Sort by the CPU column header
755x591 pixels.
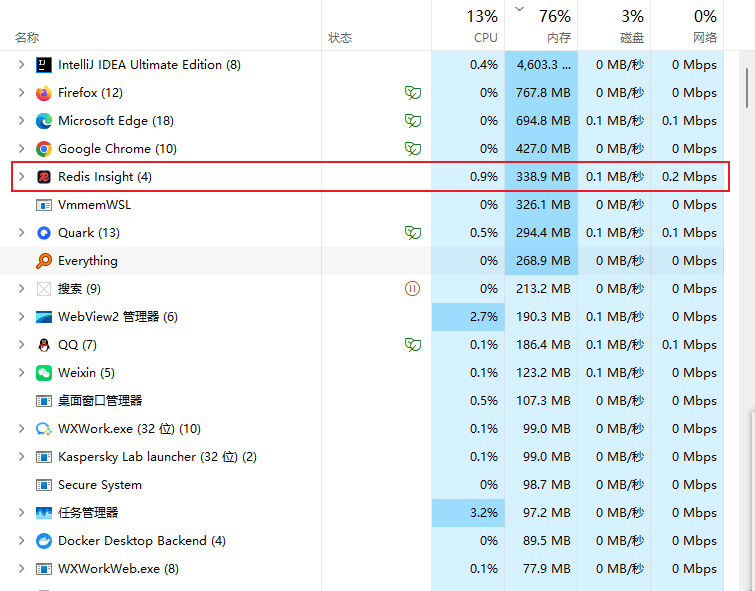485,38
